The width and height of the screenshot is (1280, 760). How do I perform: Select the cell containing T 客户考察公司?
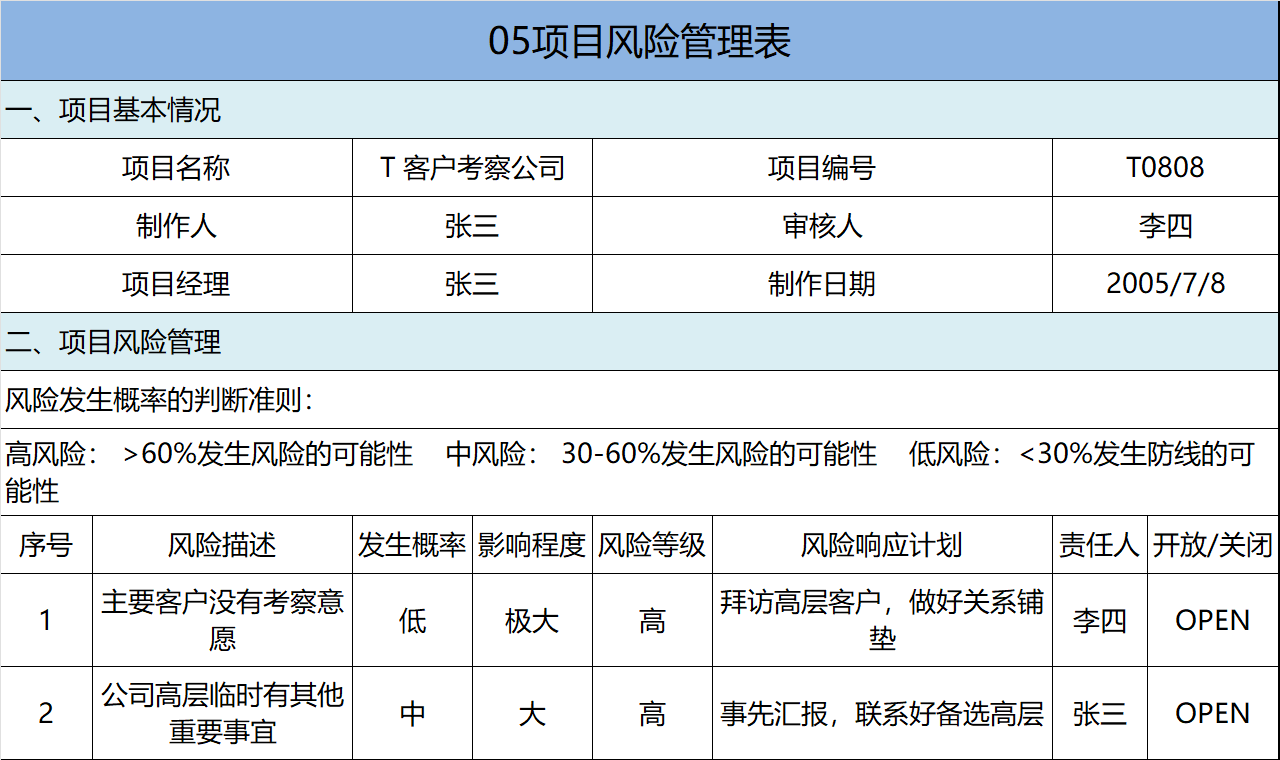[472, 168]
